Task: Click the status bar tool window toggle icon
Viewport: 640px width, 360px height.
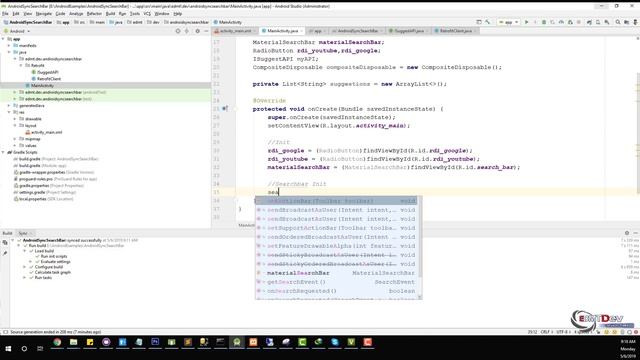Action: (x=5, y=332)
